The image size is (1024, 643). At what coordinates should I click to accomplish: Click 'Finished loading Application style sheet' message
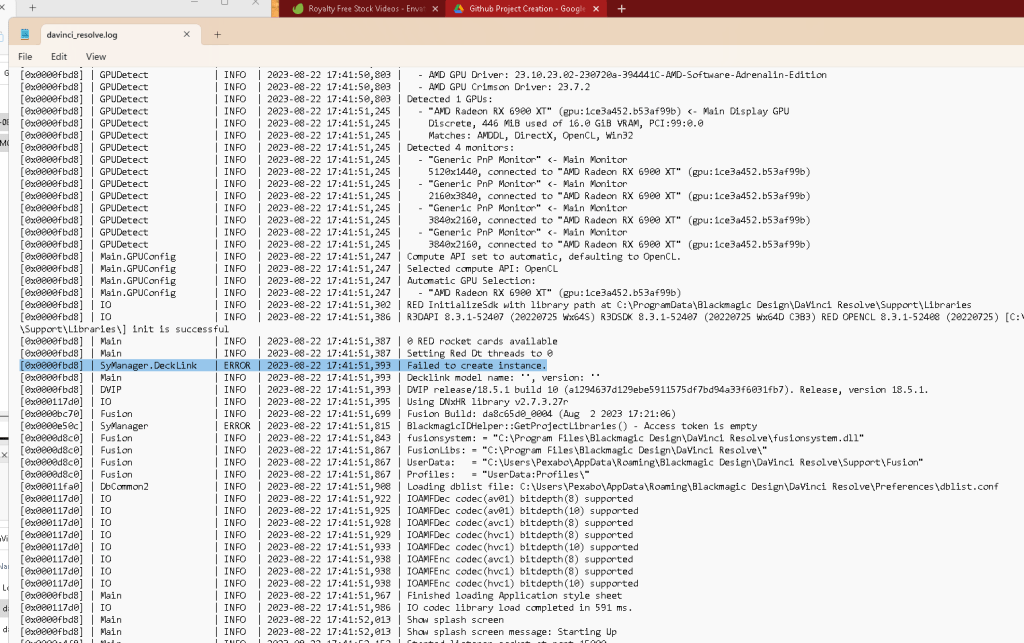515,595
